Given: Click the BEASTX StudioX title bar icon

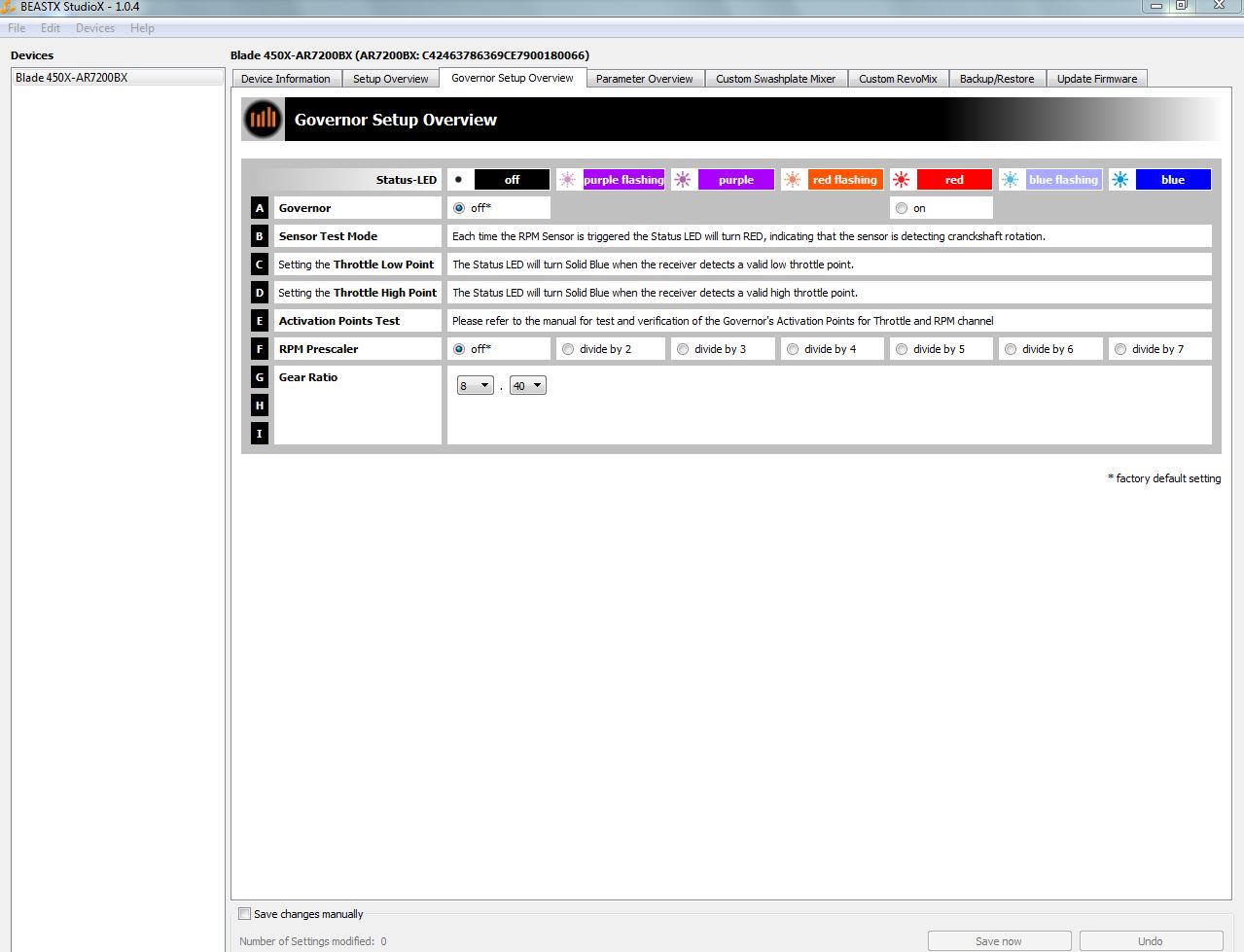Looking at the screenshot, I should (x=9, y=7).
